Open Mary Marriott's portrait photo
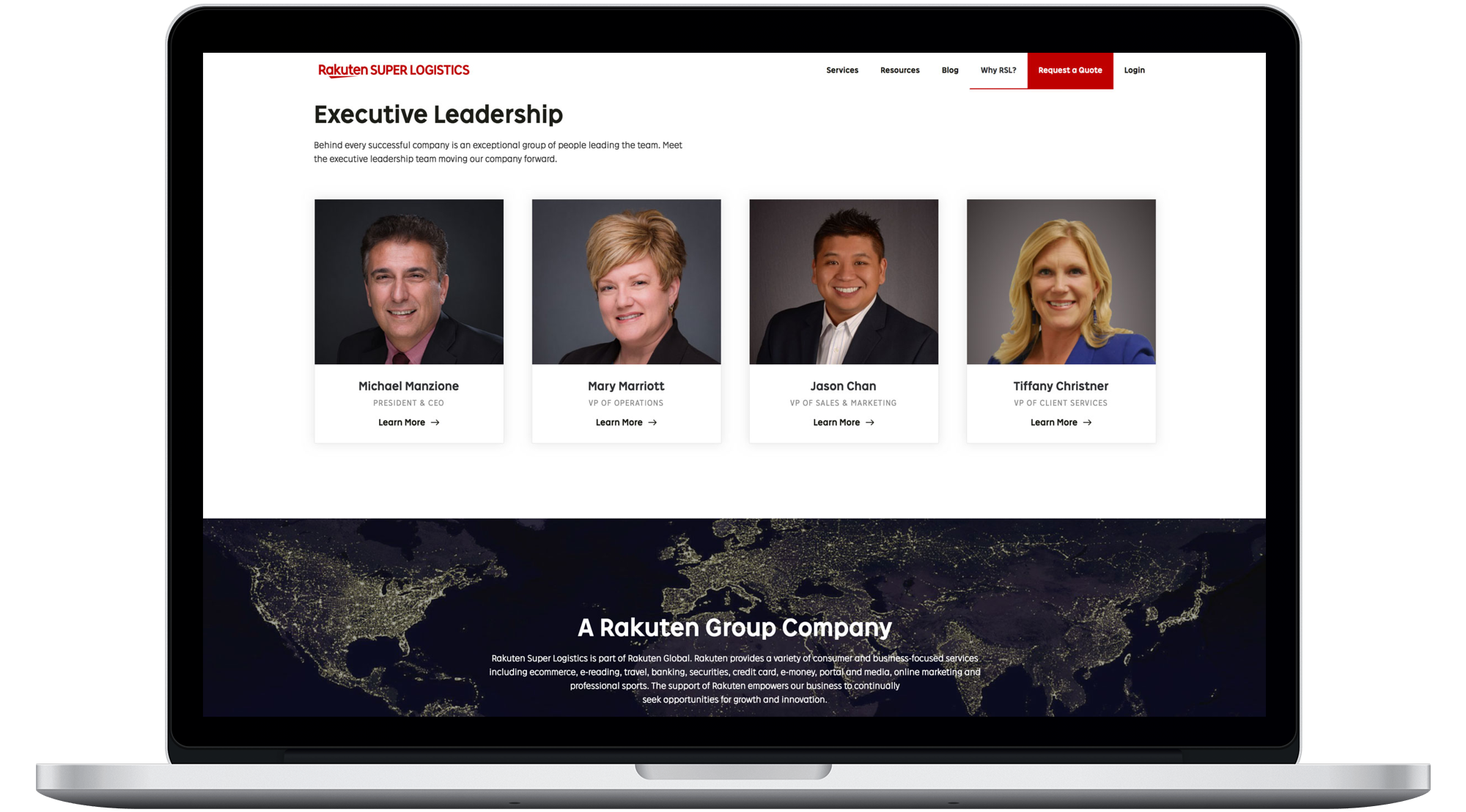 pyautogui.click(x=627, y=281)
